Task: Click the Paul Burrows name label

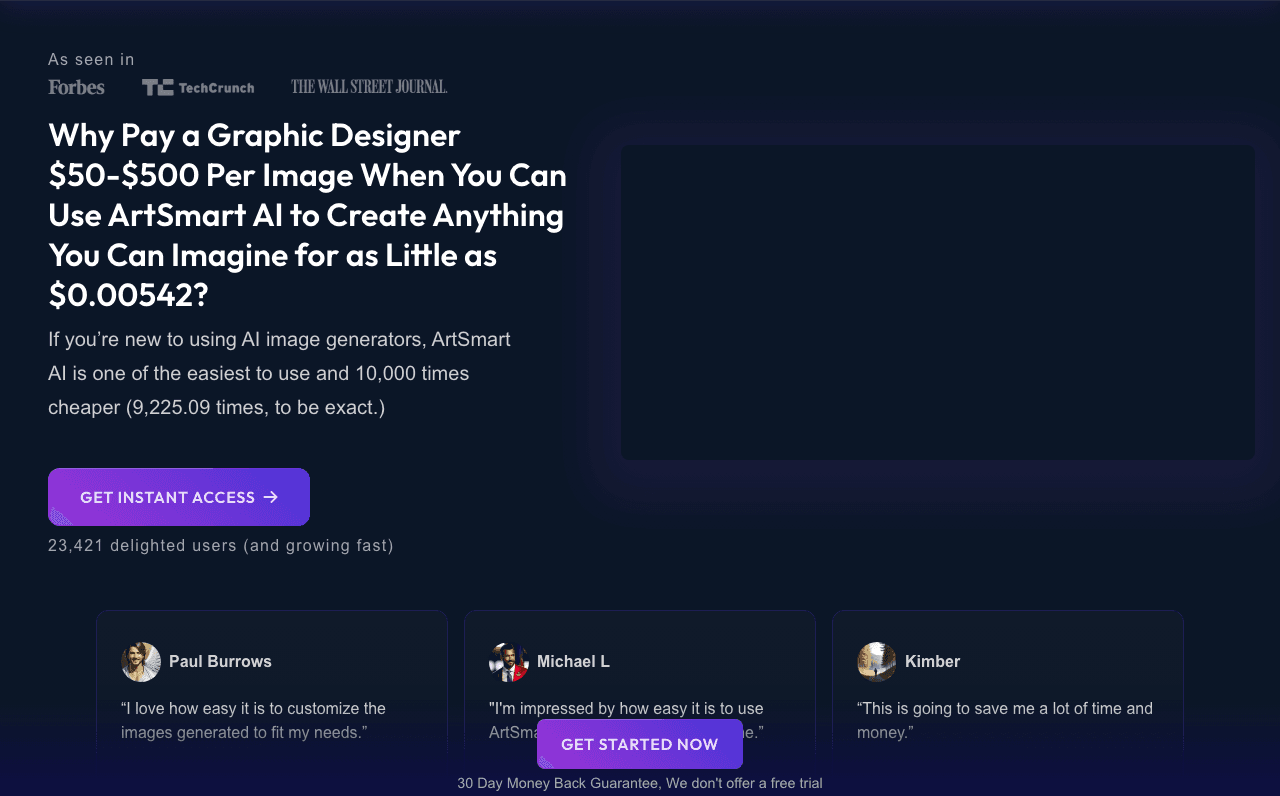Action: point(220,662)
